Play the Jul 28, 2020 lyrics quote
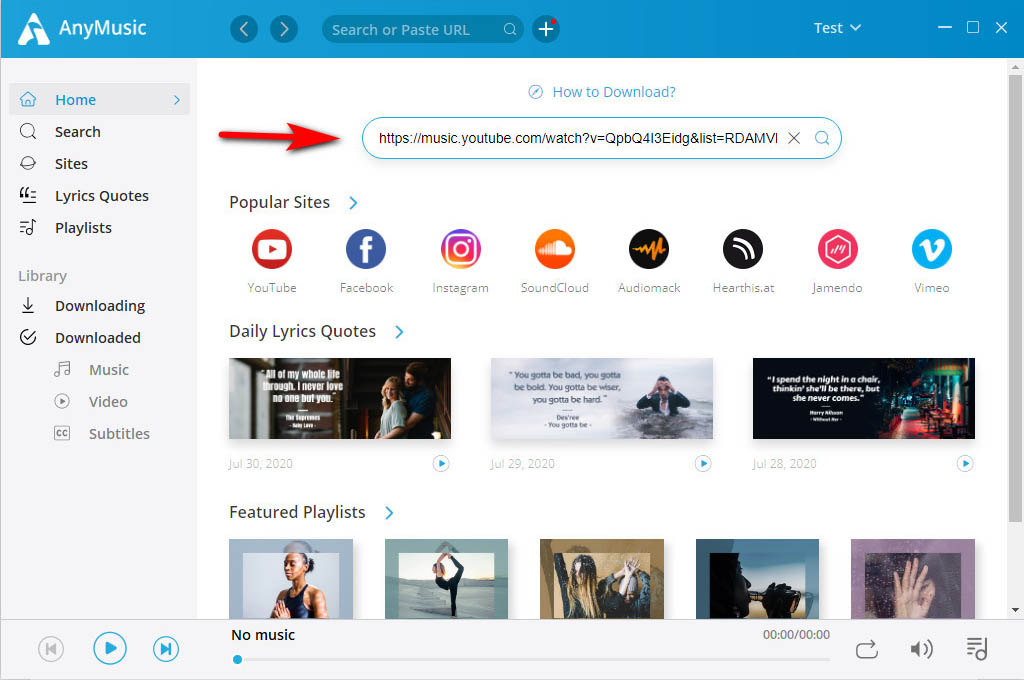Screen dimensions: 1024x680 tap(965, 464)
